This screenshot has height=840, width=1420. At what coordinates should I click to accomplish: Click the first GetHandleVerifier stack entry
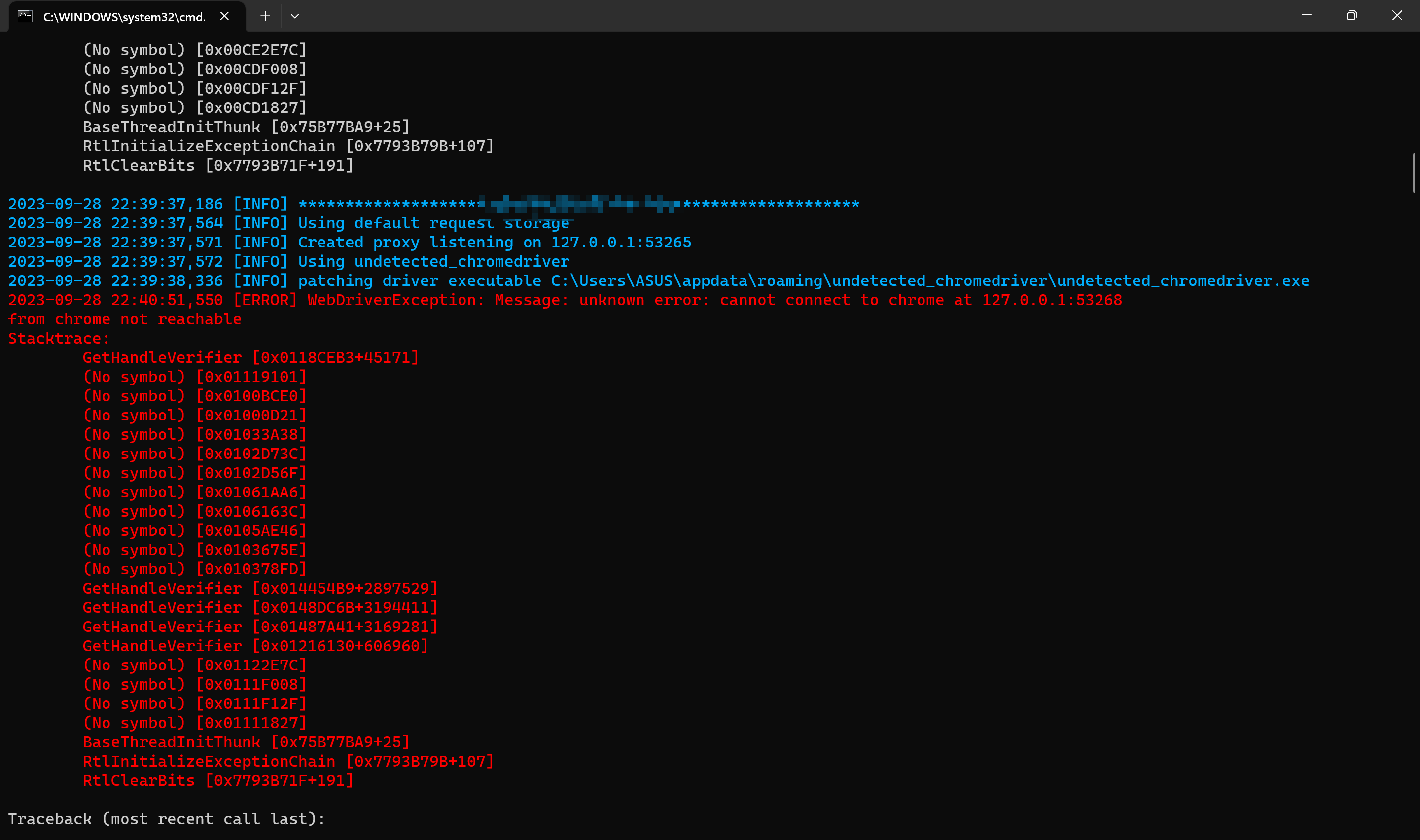[x=251, y=357]
